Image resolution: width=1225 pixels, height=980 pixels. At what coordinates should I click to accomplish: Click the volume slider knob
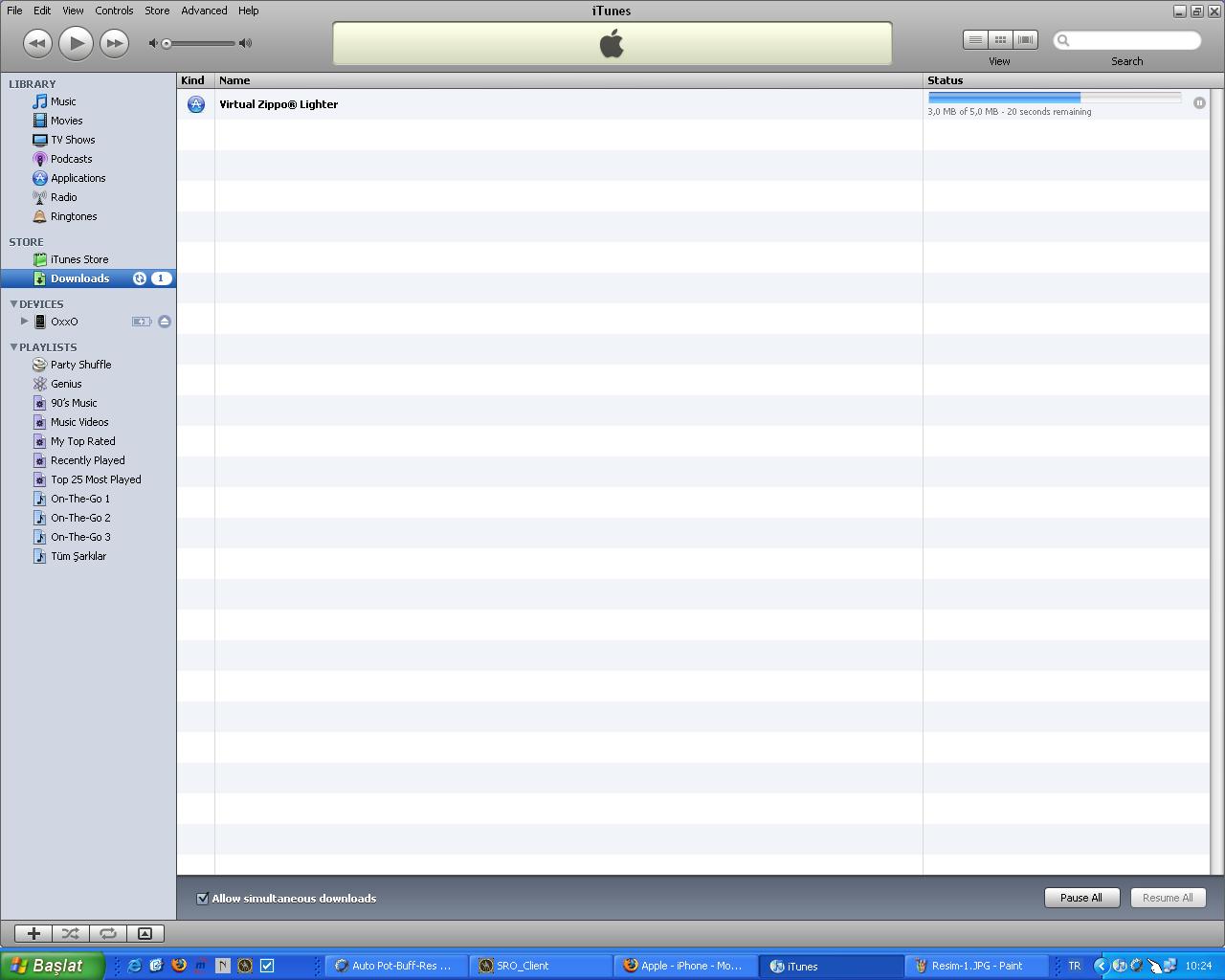[x=167, y=43]
